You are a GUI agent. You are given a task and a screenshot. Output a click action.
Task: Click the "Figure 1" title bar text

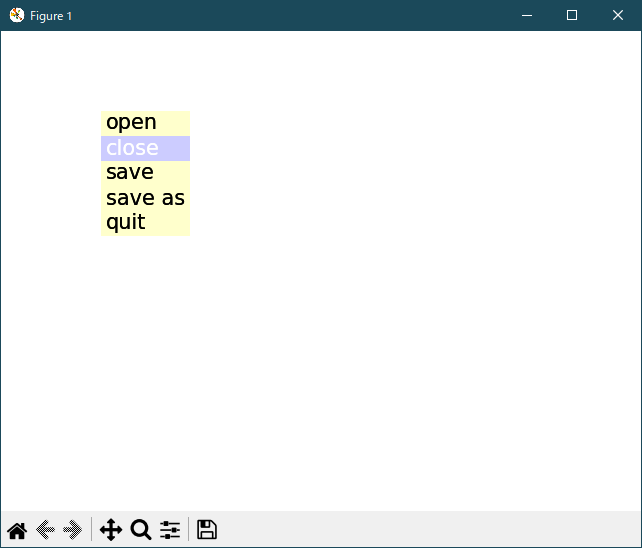51,16
